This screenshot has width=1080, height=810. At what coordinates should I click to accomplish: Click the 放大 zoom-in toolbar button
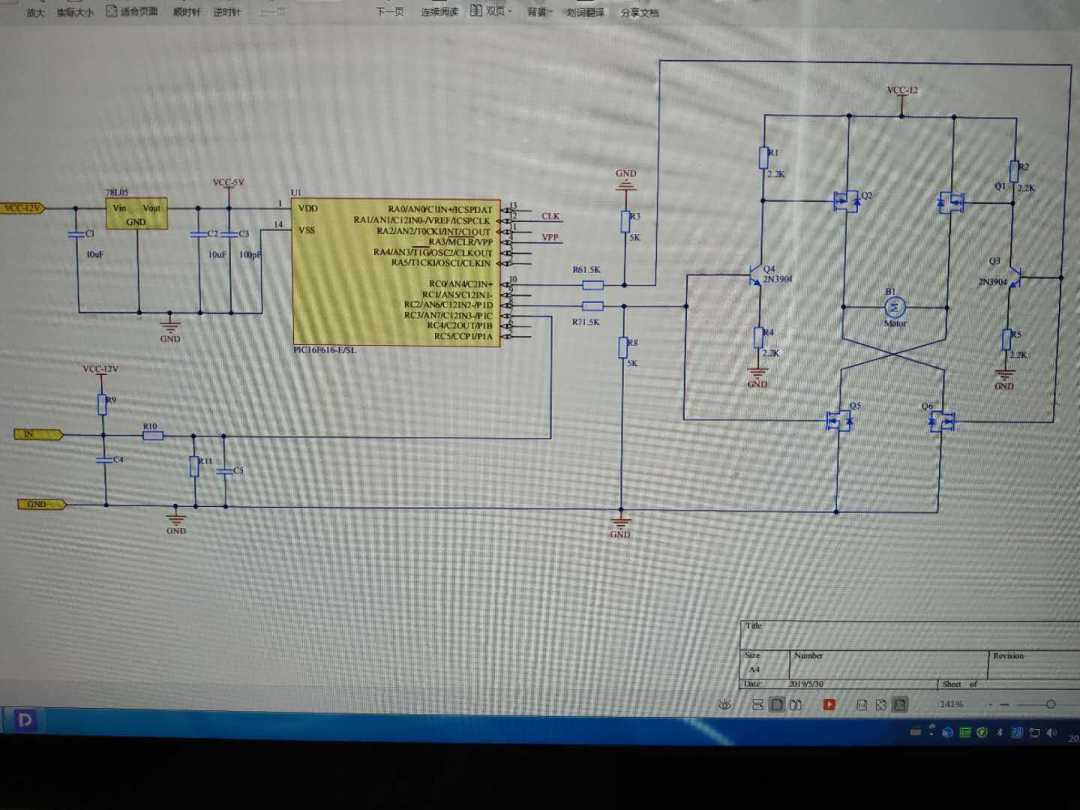click(x=35, y=13)
